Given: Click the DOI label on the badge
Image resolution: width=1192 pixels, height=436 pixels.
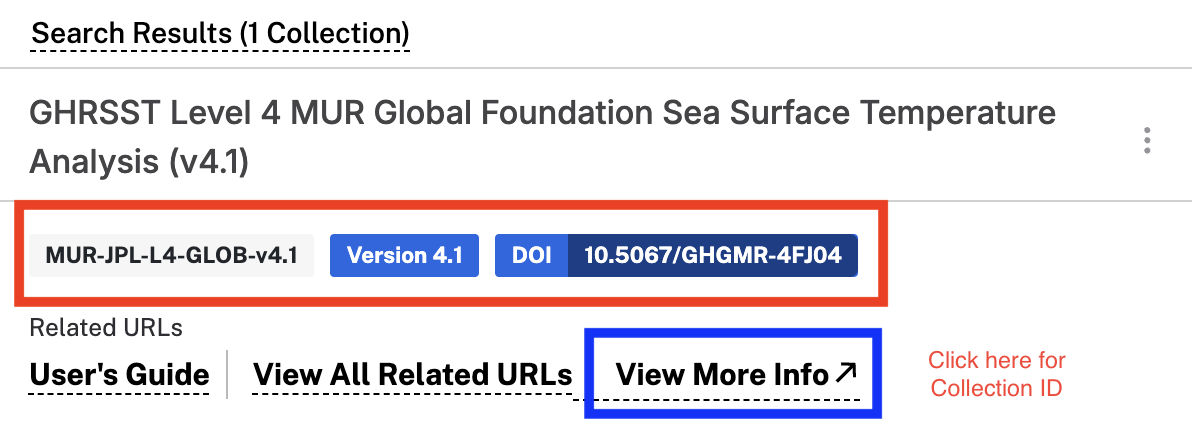Looking at the screenshot, I should 531,255.
